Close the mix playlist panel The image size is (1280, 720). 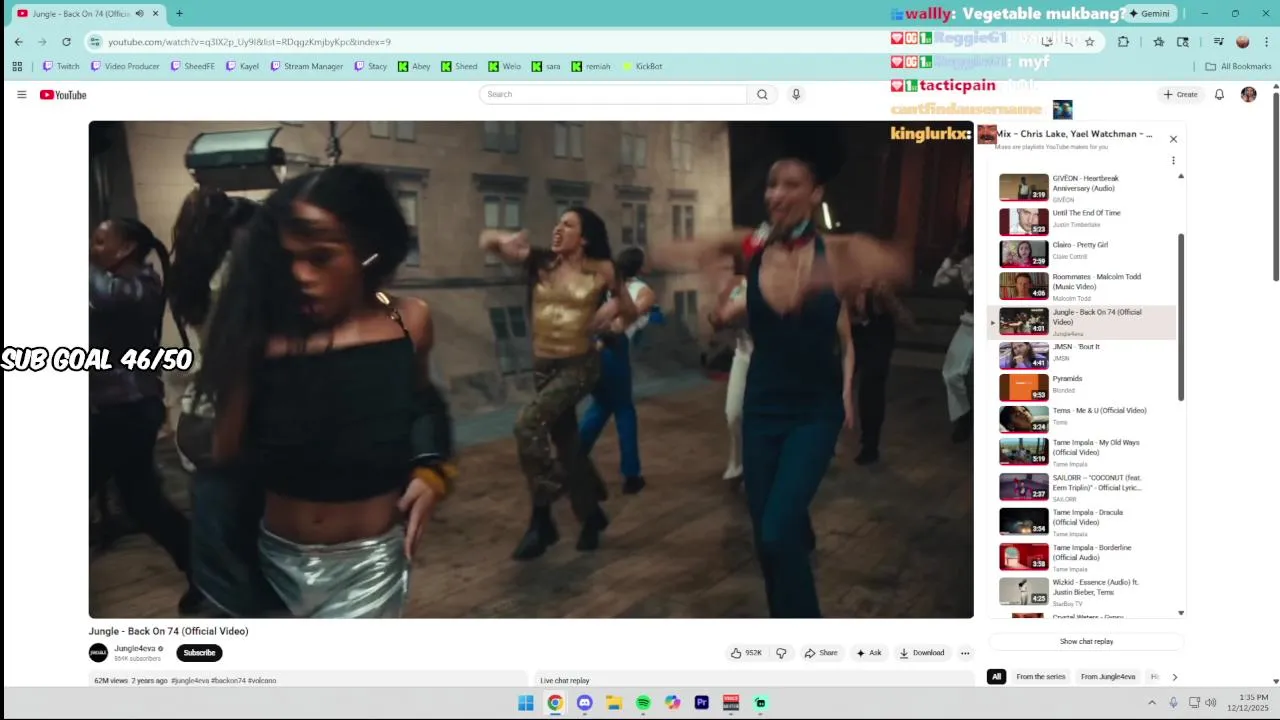click(x=1173, y=139)
